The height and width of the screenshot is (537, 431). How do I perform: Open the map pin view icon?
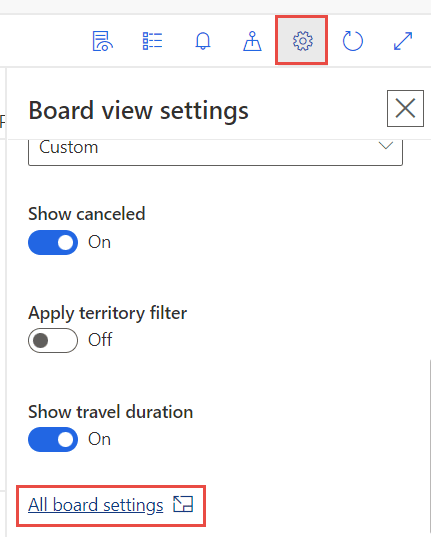(x=253, y=41)
